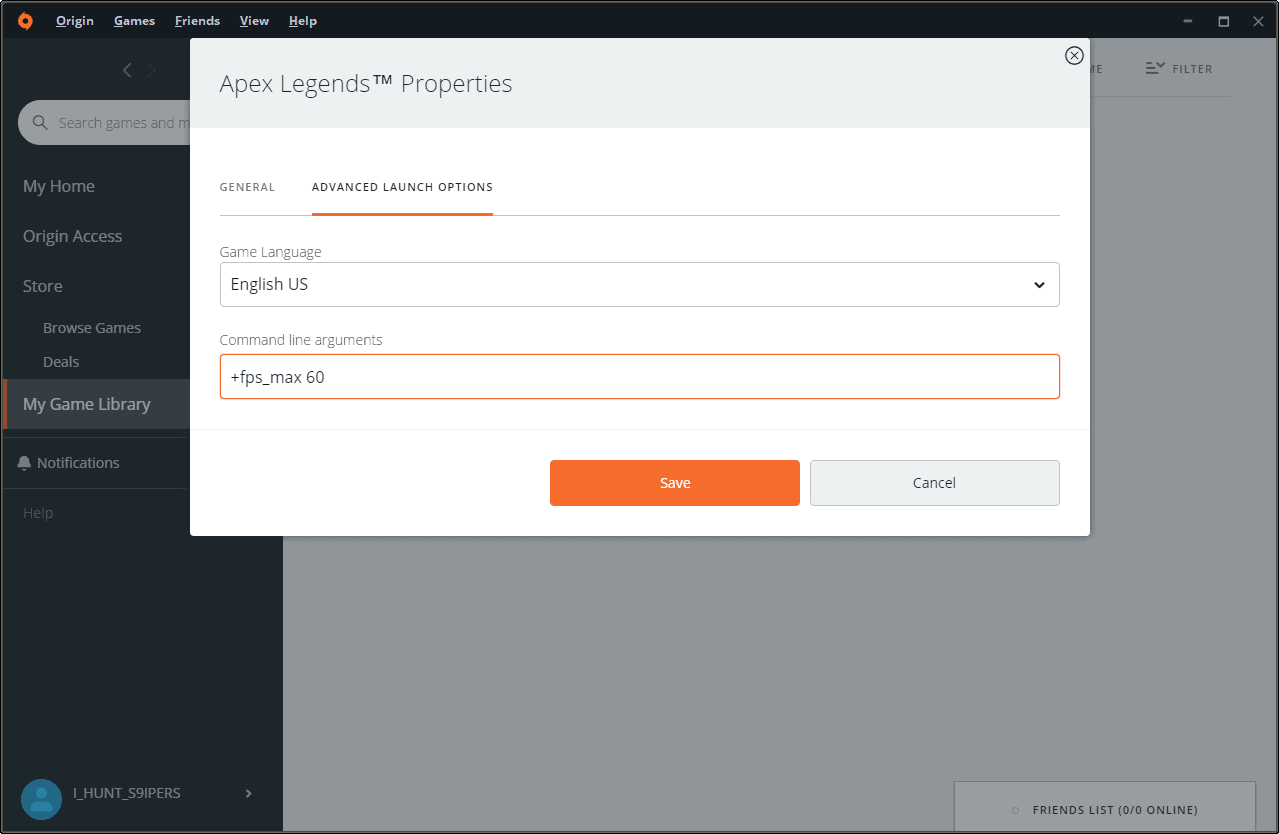The height and width of the screenshot is (834, 1279).
Task: Open the Game Language dropdown
Action: click(639, 284)
